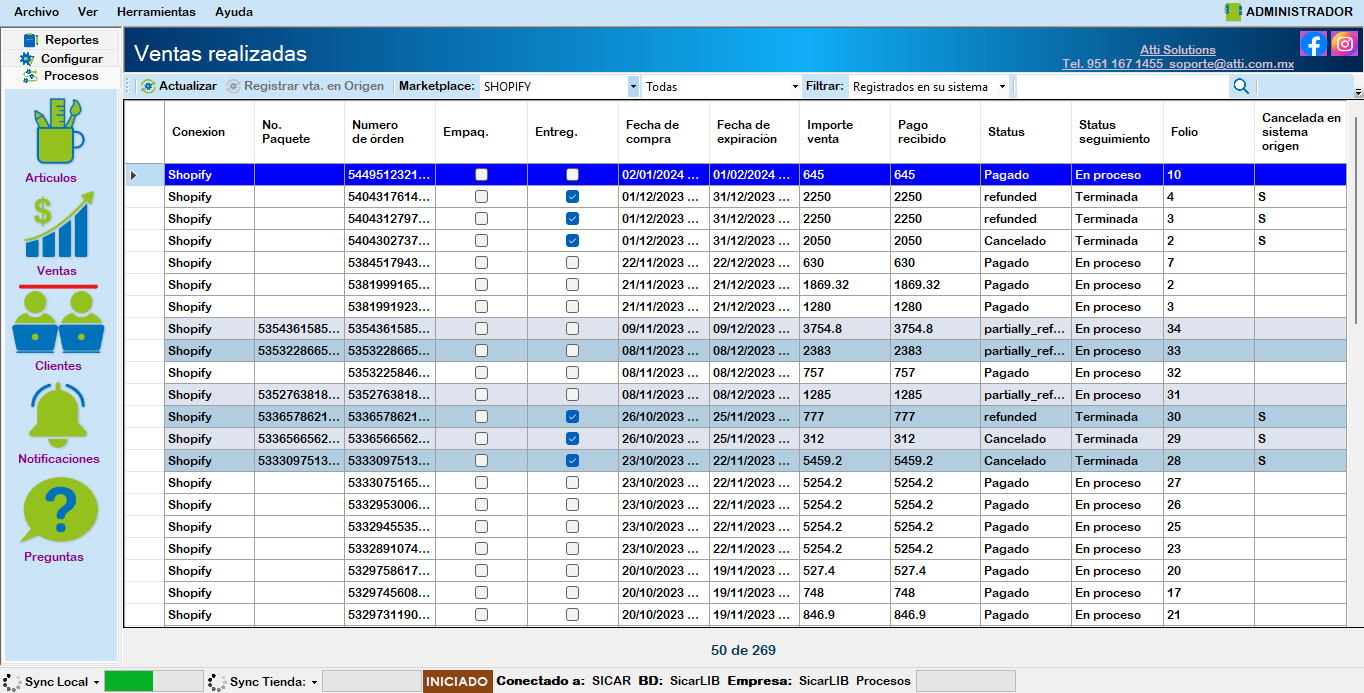The height and width of the screenshot is (693, 1364).
Task: Open the Clientes sidebar icon
Action: tap(58, 322)
